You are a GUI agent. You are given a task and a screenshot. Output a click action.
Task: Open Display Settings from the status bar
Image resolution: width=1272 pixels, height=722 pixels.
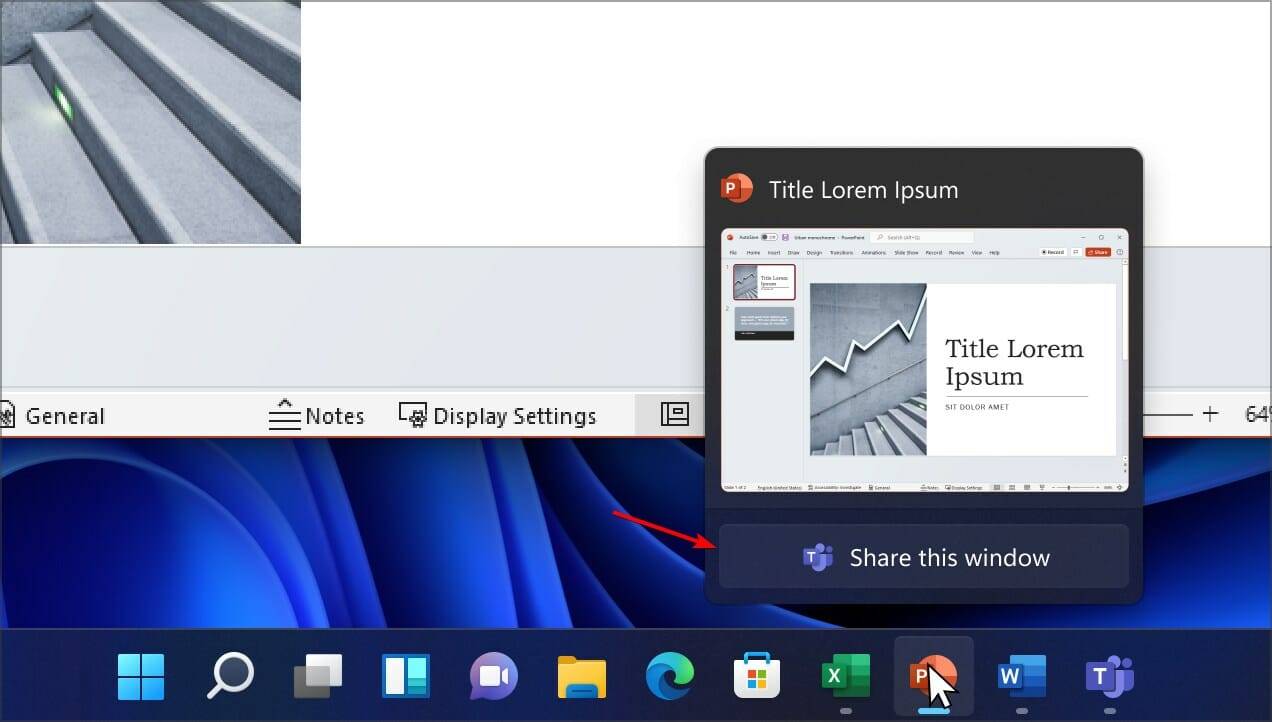click(497, 415)
